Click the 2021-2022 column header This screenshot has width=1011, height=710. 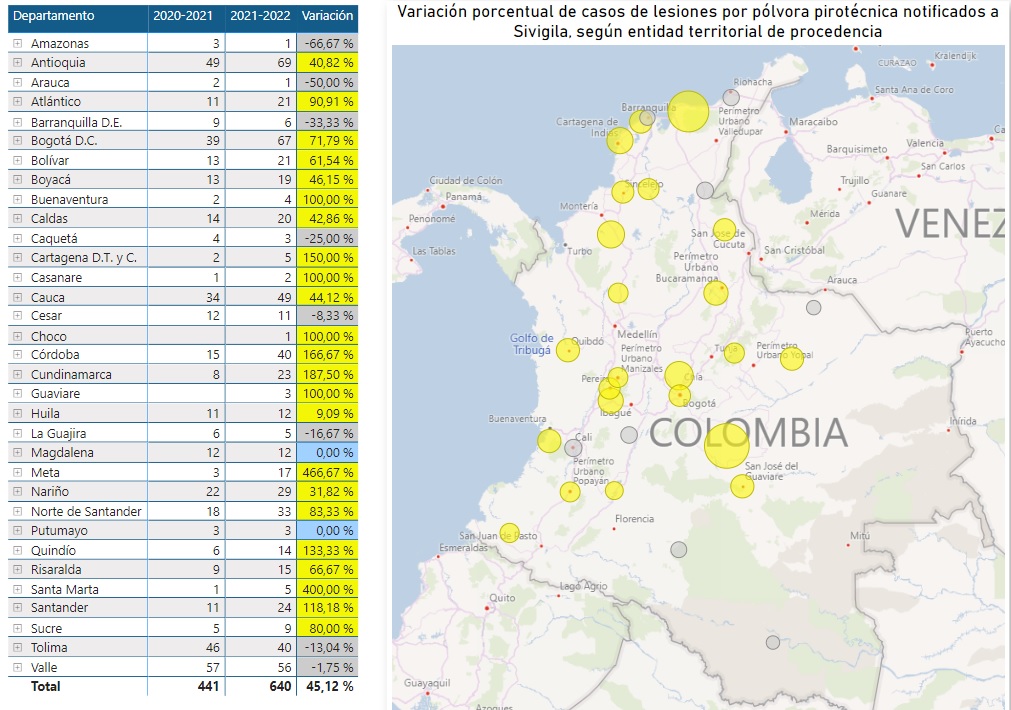coord(260,16)
